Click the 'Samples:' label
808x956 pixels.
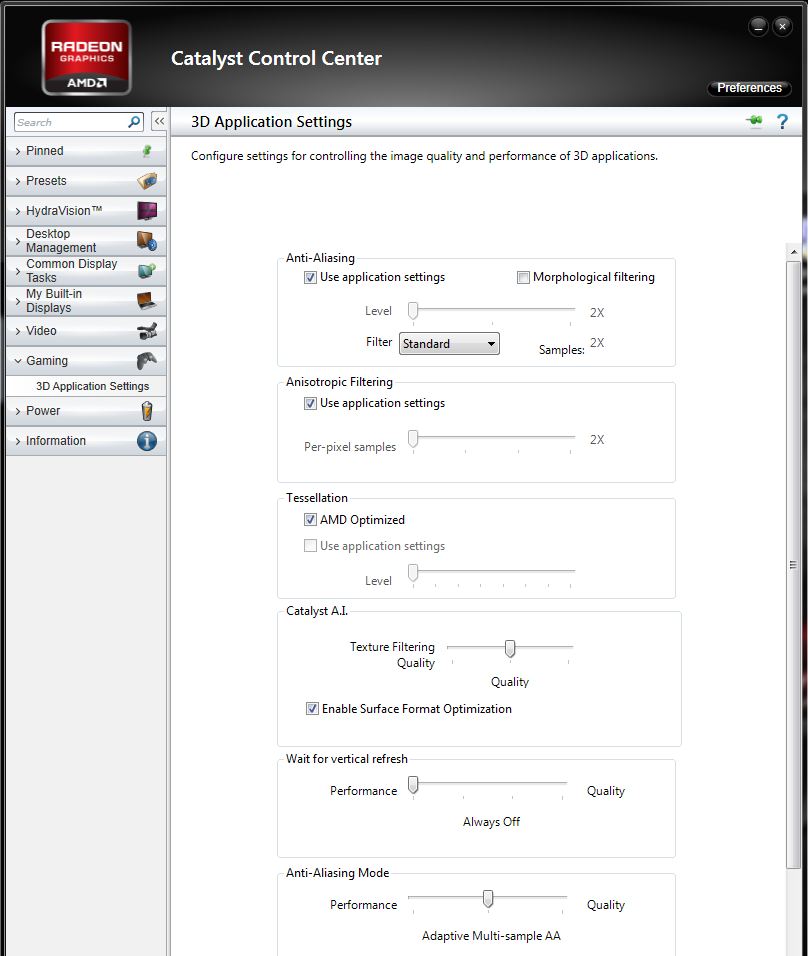pos(562,350)
